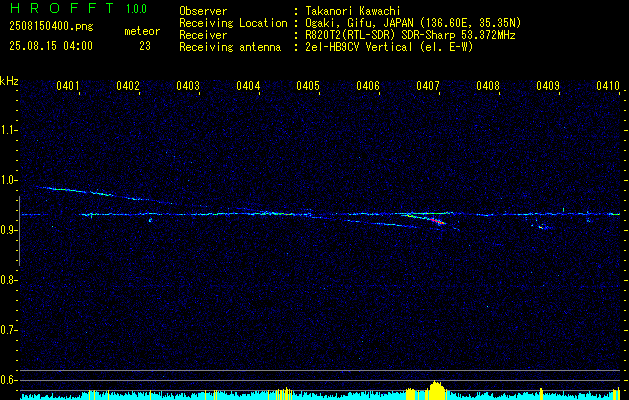629x400 pixels.
Task: Click the kHz axis unit label
Action: click(x=9, y=81)
